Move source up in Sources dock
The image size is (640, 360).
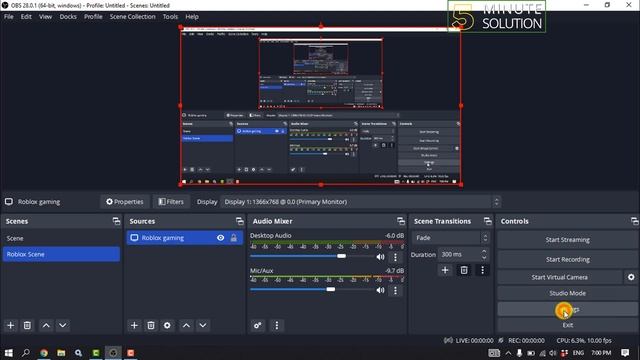click(x=186, y=325)
